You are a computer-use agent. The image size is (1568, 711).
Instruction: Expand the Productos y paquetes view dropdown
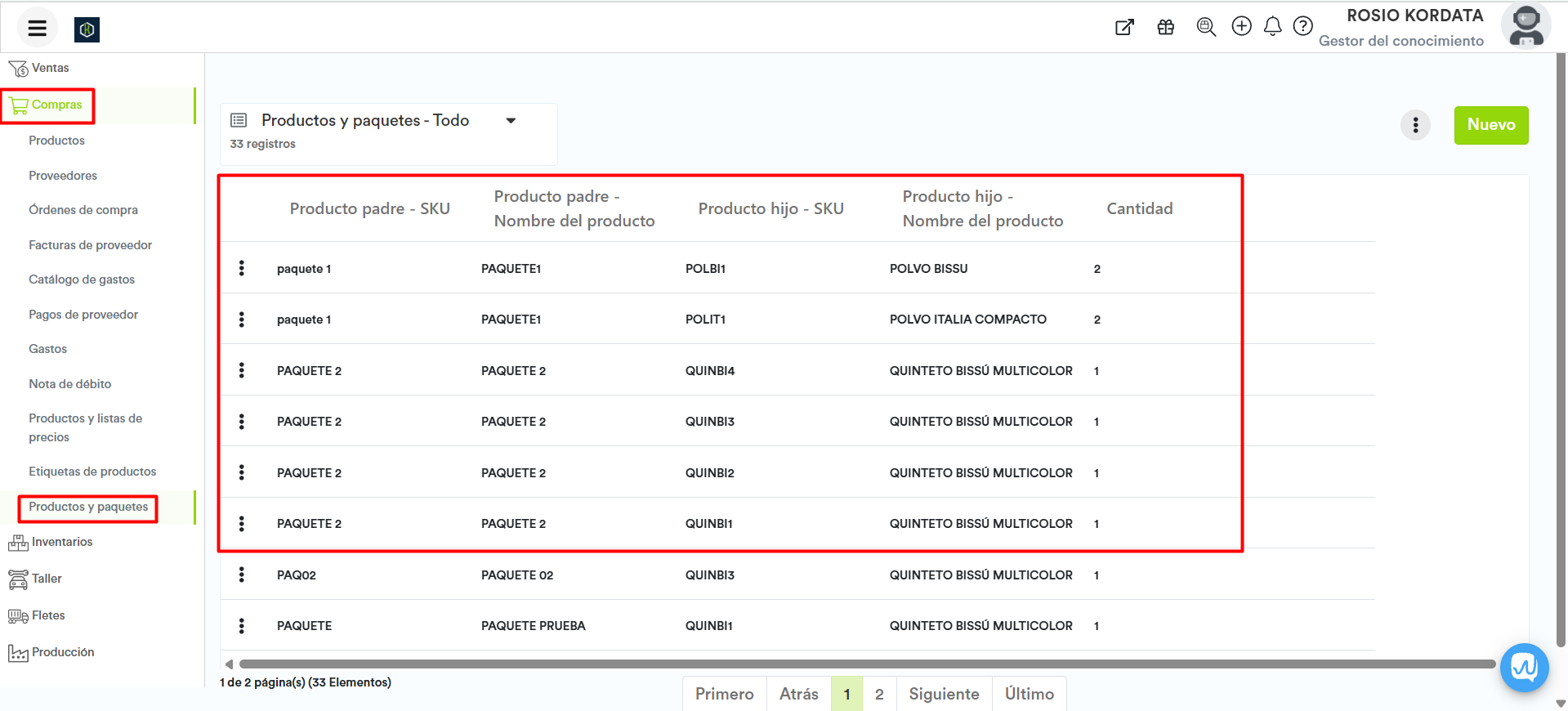511,121
